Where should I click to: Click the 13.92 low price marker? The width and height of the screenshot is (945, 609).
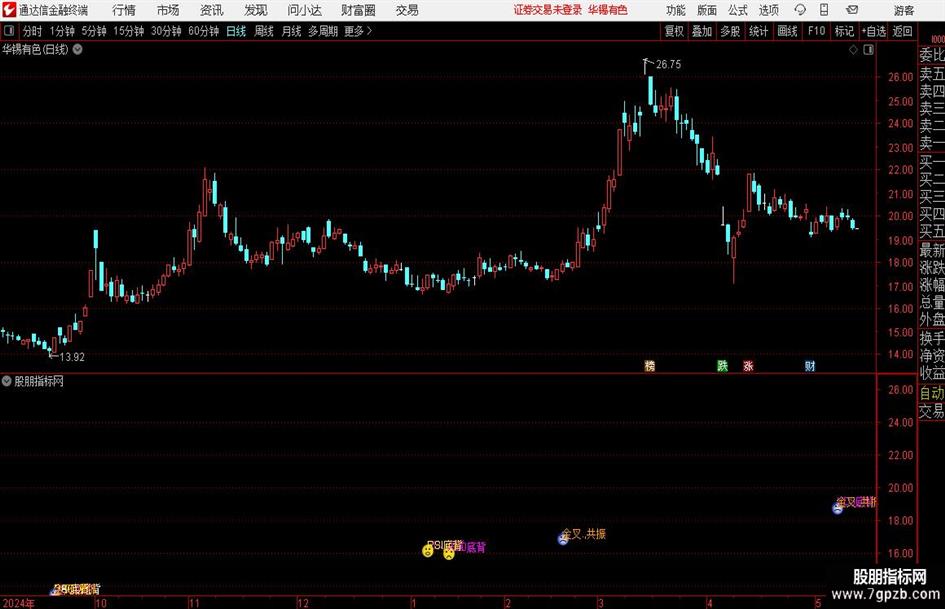click(x=72, y=357)
